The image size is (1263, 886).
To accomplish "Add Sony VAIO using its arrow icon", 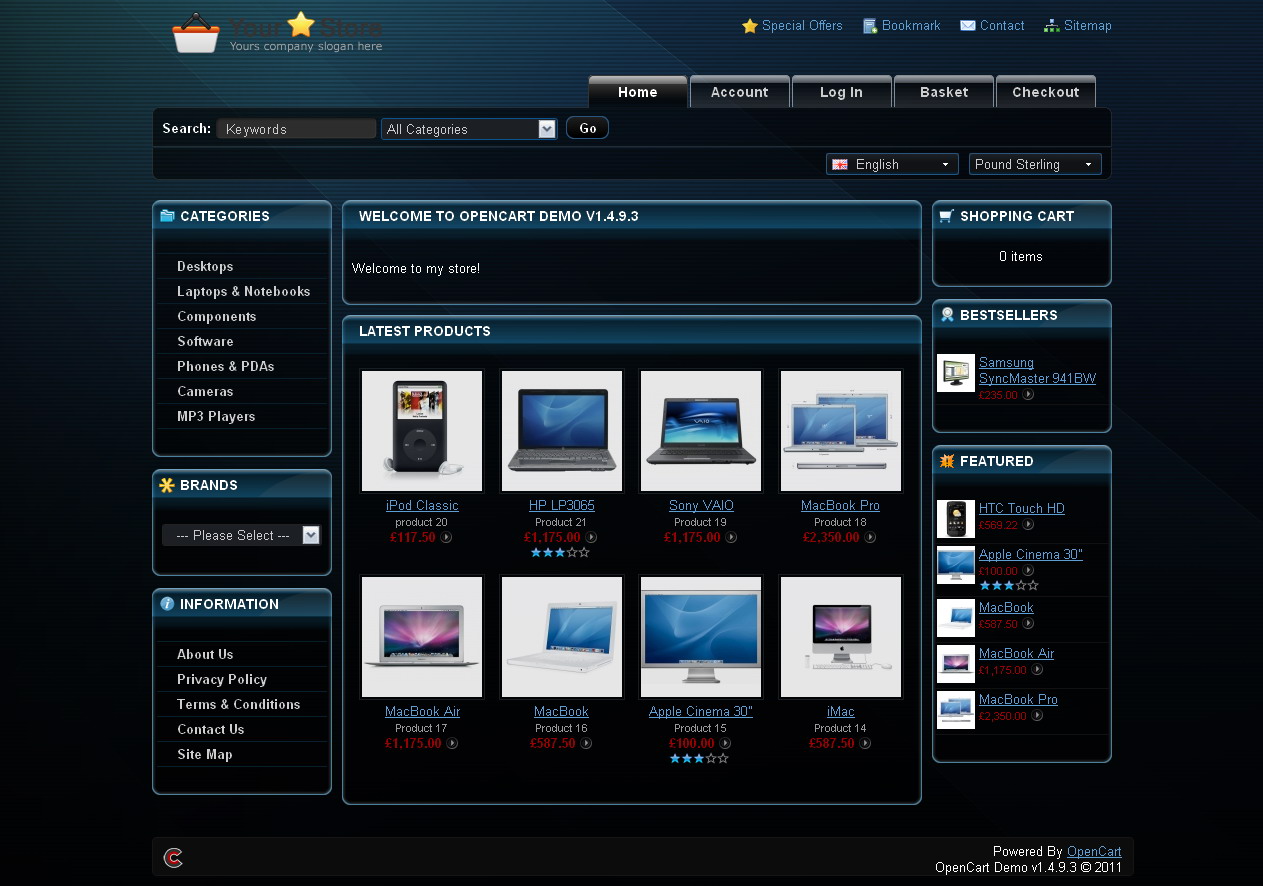I will 731,538.
